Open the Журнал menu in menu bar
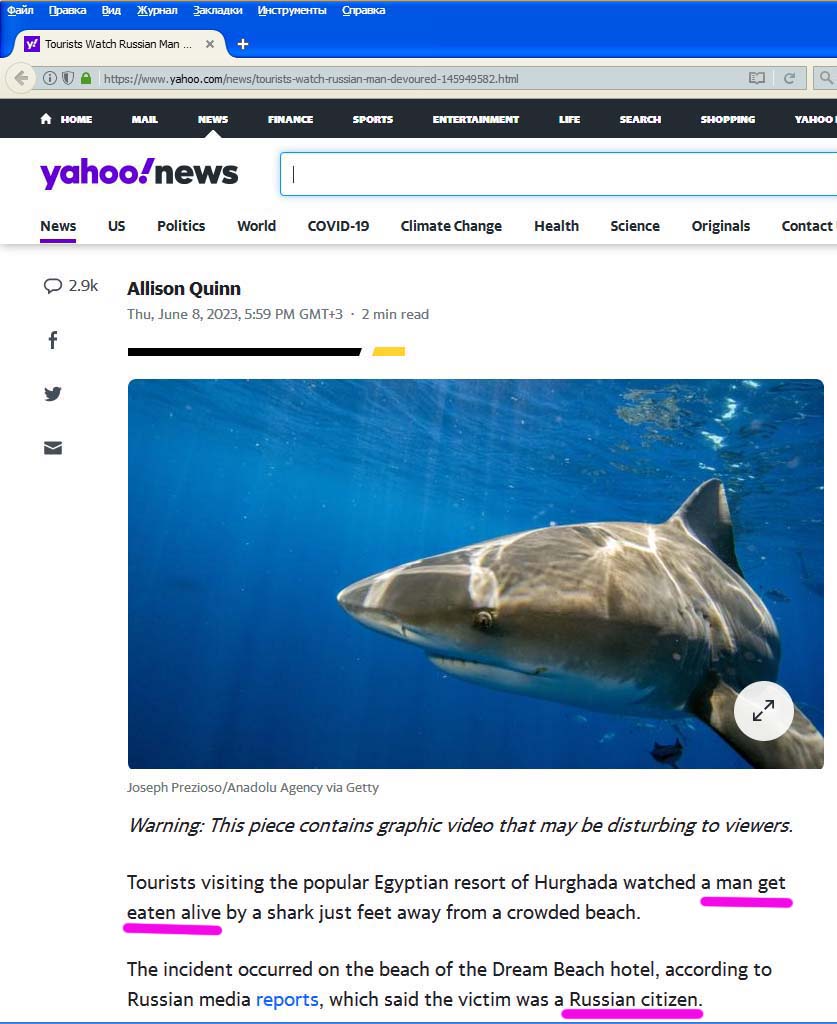The height and width of the screenshot is (1024, 837). [157, 10]
